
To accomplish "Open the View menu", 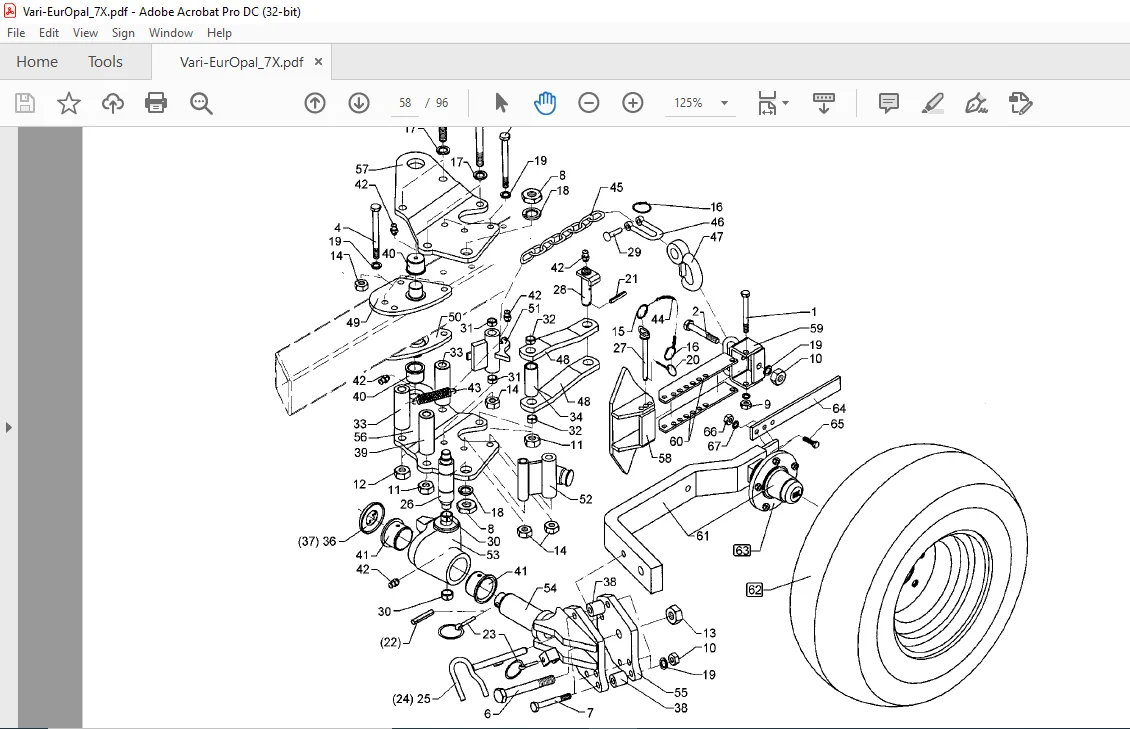I will point(85,32).
